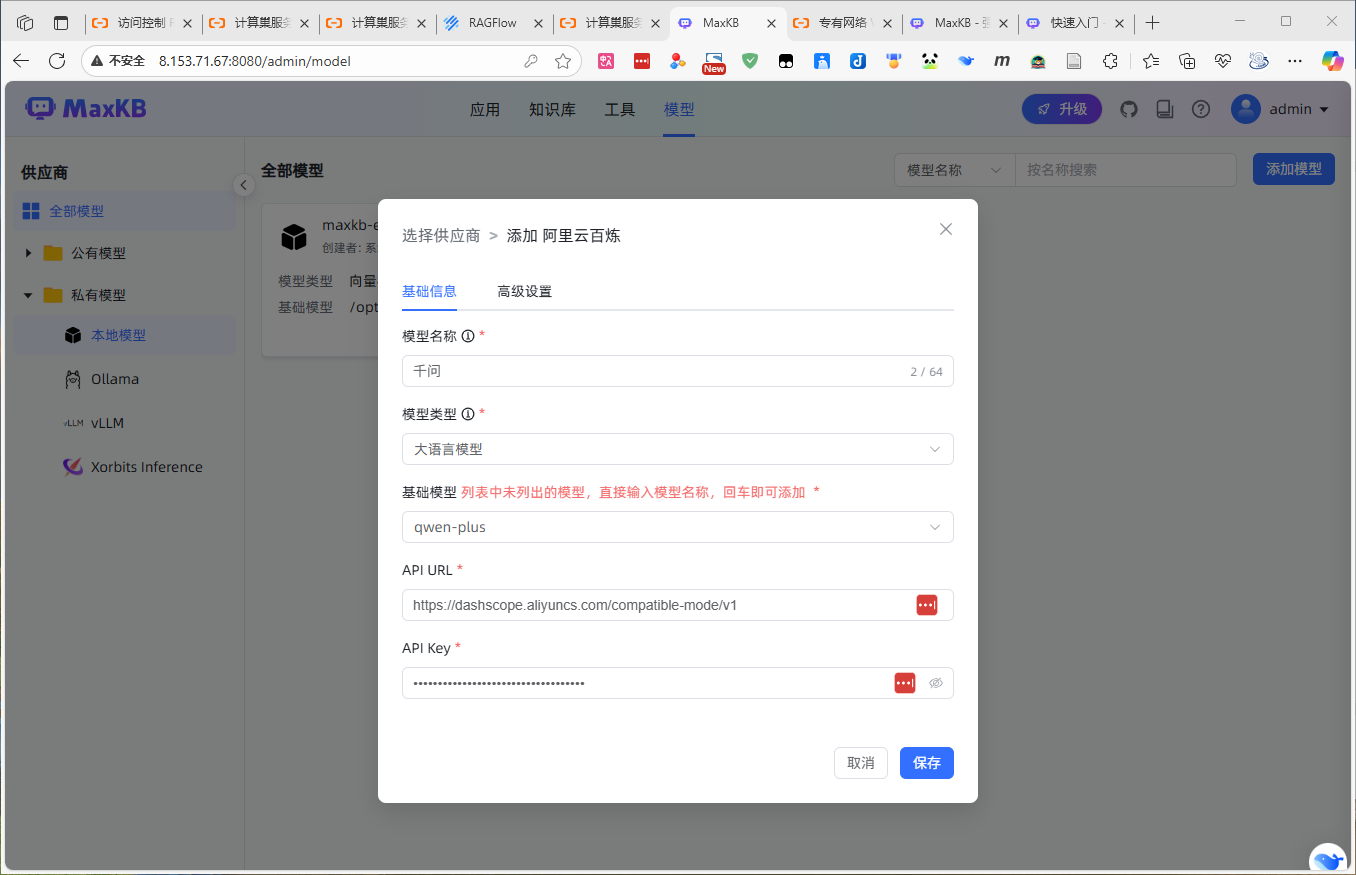Switch to the RAGFlow browser tab
Image resolution: width=1356 pixels, height=875 pixels.
(x=495, y=22)
